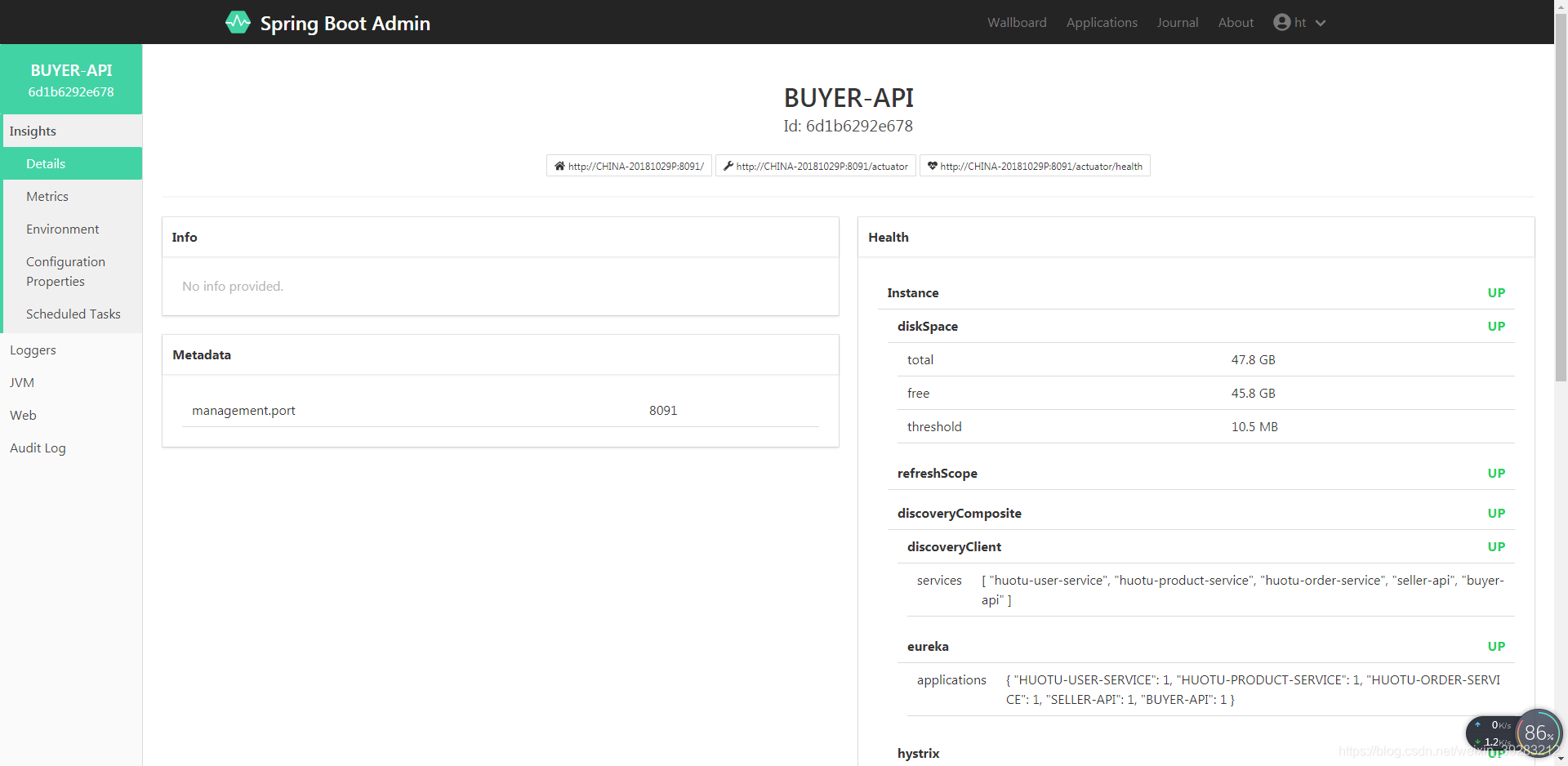Click the Spring Boot Admin title
The height and width of the screenshot is (766, 1568).
[x=345, y=23]
